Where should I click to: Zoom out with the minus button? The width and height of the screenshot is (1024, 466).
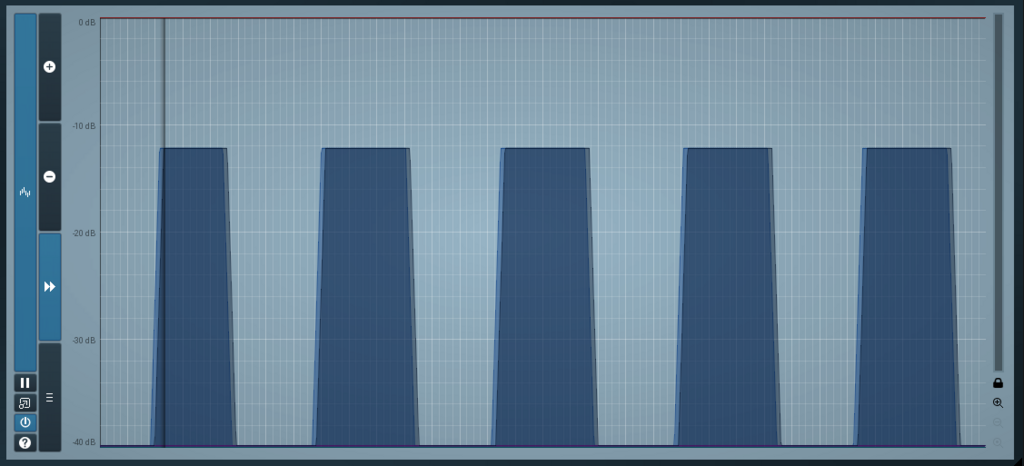[50, 176]
